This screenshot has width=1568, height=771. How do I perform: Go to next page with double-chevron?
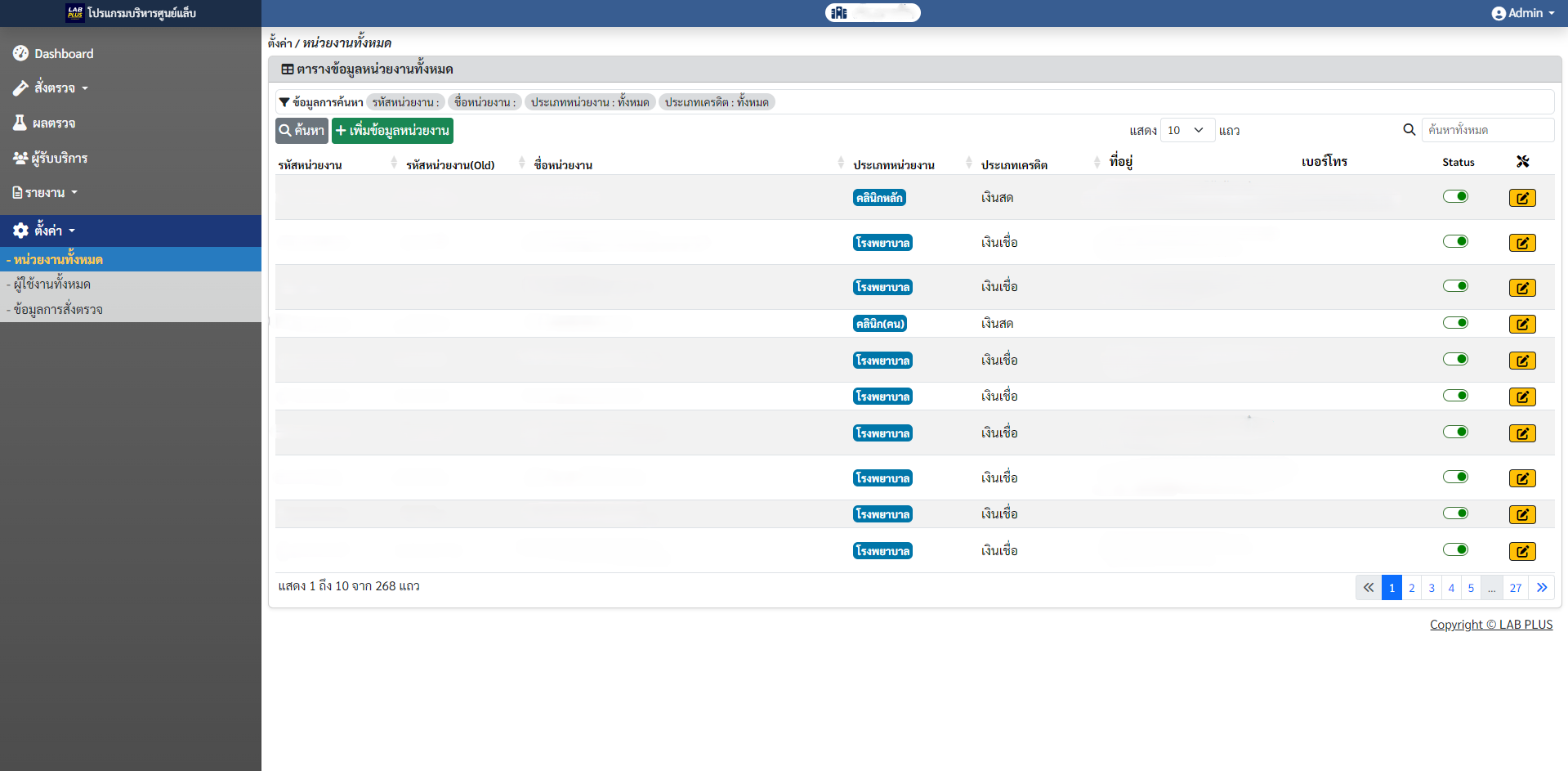pos(1541,588)
